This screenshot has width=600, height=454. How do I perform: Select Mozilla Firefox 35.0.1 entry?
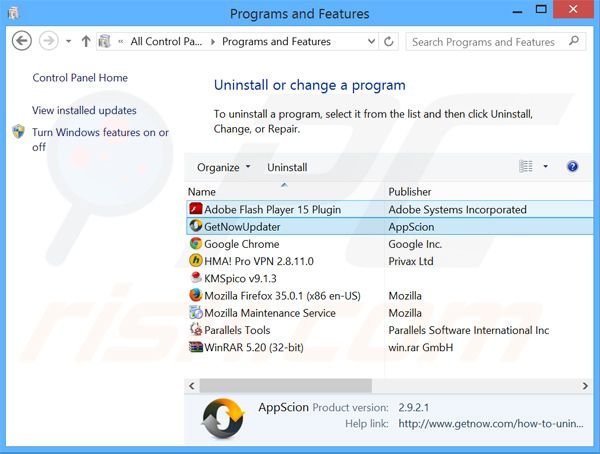(282, 296)
